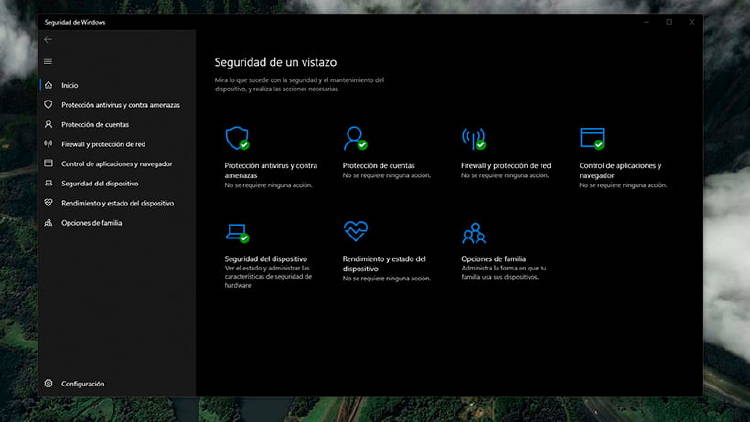
Task: Click 'No se requiere ninguna acción' under Rendimiento tile
Action: click(386, 278)
